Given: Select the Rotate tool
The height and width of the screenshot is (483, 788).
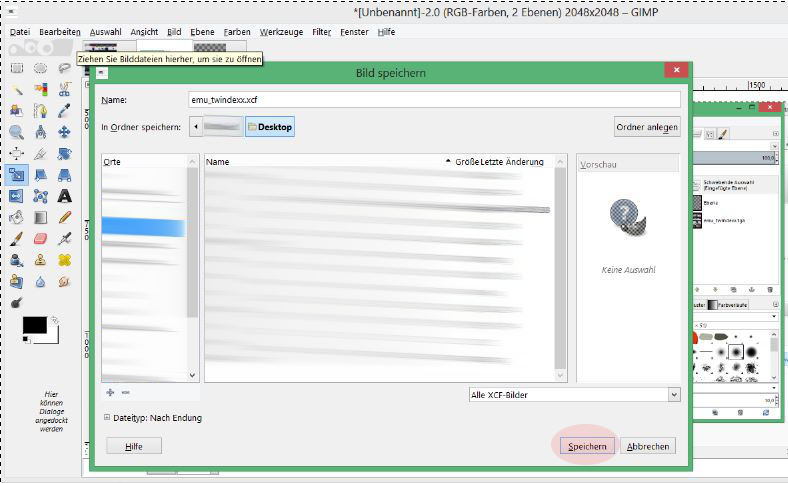Looking at the screenshot, I should tap(64, 153).
